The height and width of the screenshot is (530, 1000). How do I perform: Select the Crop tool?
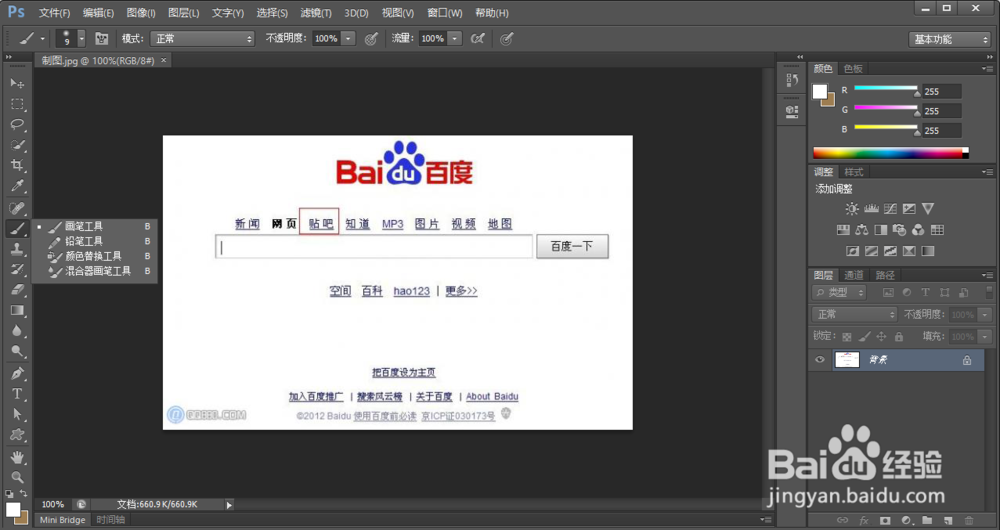[x=17, y=165]
